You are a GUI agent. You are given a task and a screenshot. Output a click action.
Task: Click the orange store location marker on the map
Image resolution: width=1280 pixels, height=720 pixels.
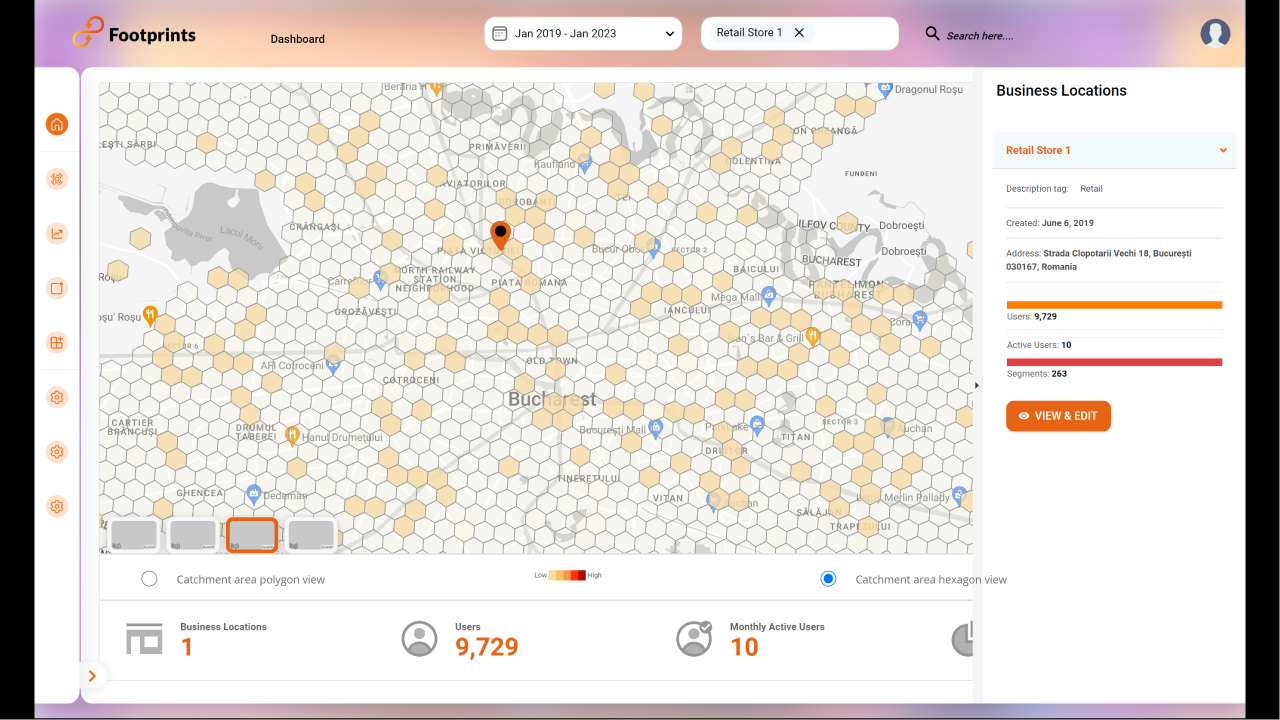[x=501, y=236]
